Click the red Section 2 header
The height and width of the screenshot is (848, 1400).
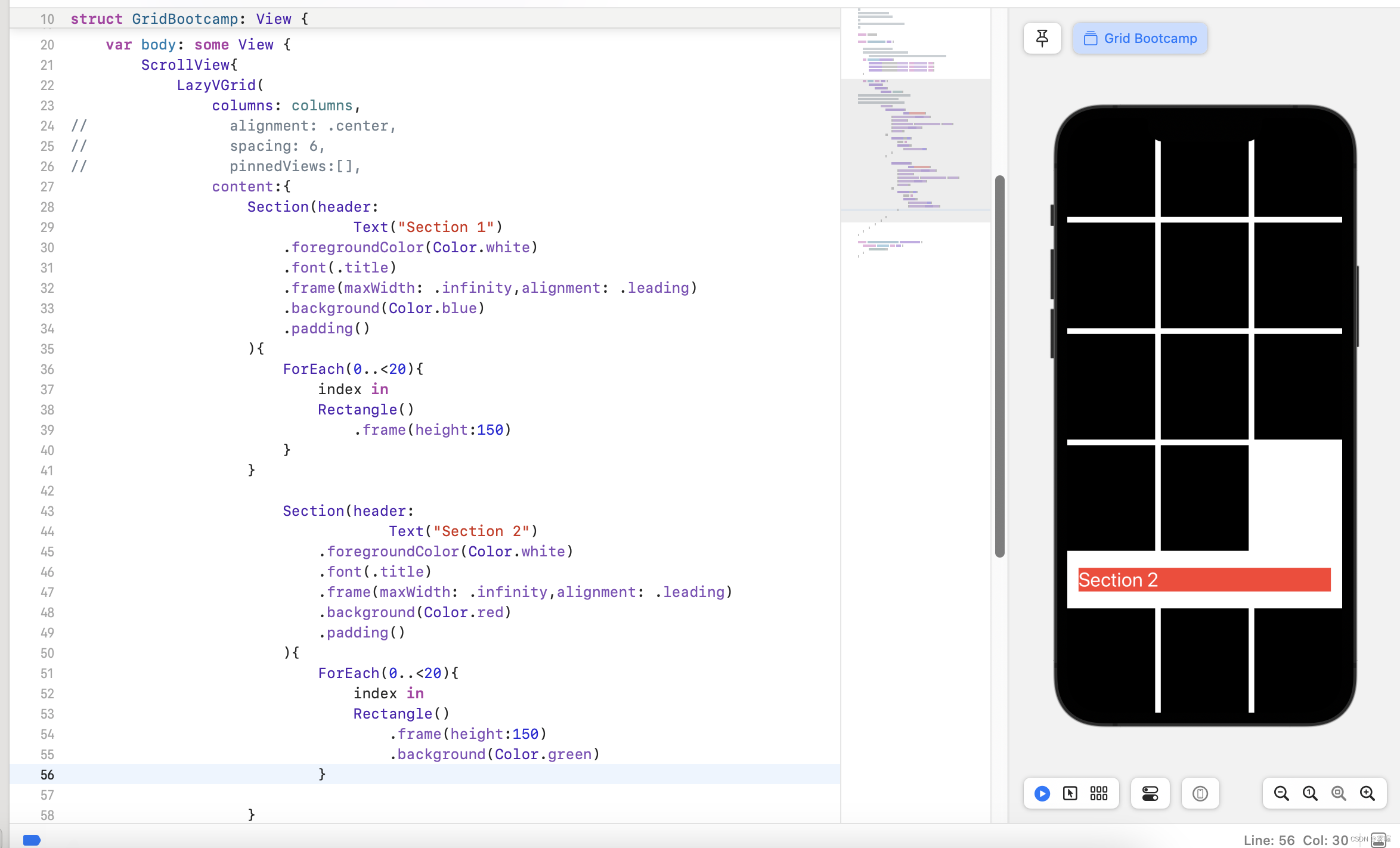pos(1204,580)
